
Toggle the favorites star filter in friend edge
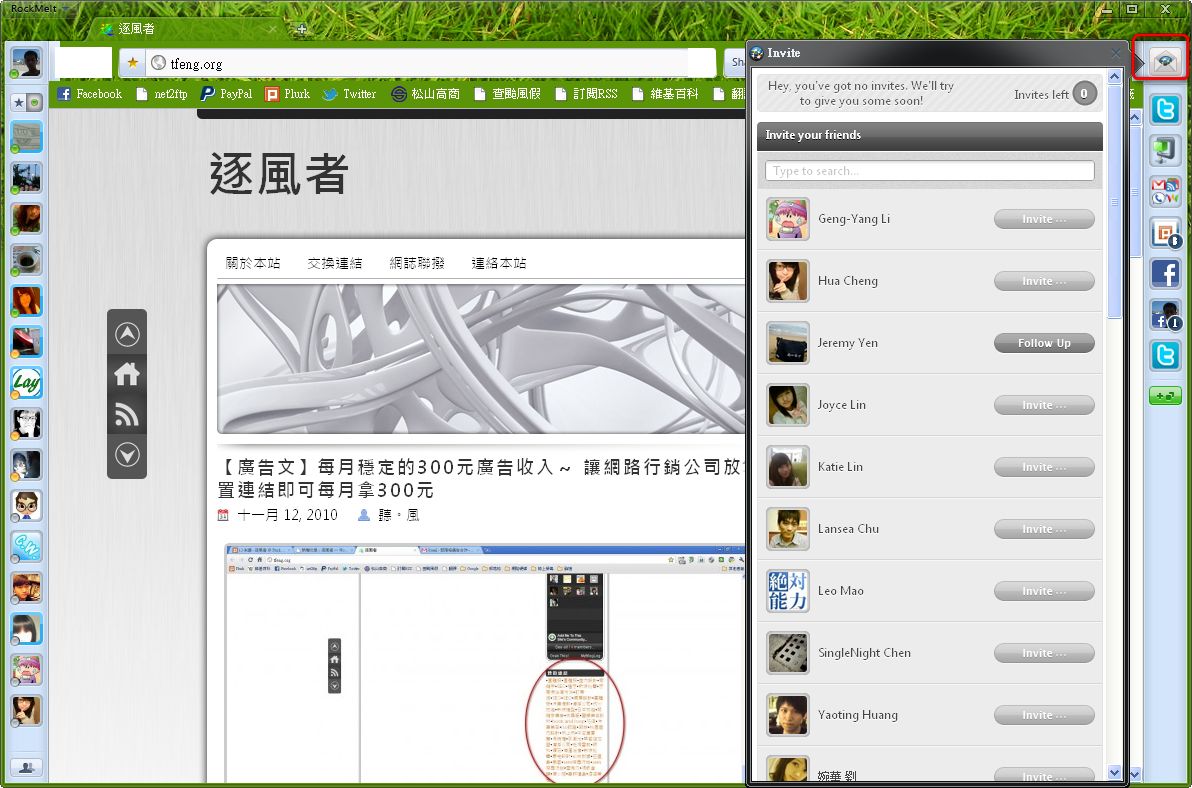pos(19,102)
